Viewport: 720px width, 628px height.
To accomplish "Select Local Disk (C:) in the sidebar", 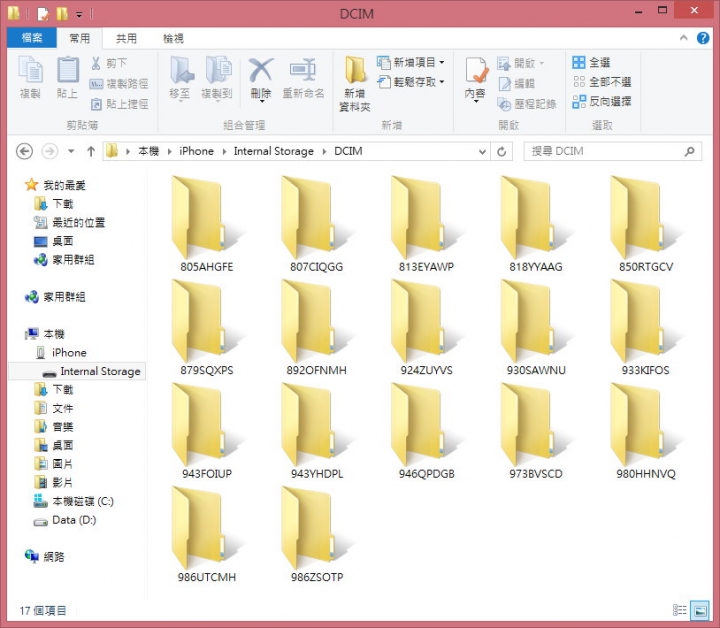I will point(73,501).
